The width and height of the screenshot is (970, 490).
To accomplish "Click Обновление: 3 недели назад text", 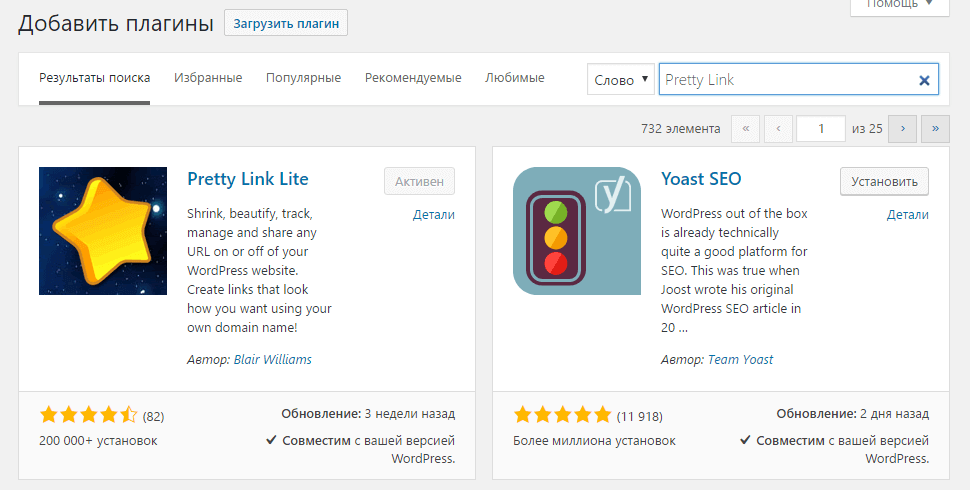I will click(x=368, y=413).
